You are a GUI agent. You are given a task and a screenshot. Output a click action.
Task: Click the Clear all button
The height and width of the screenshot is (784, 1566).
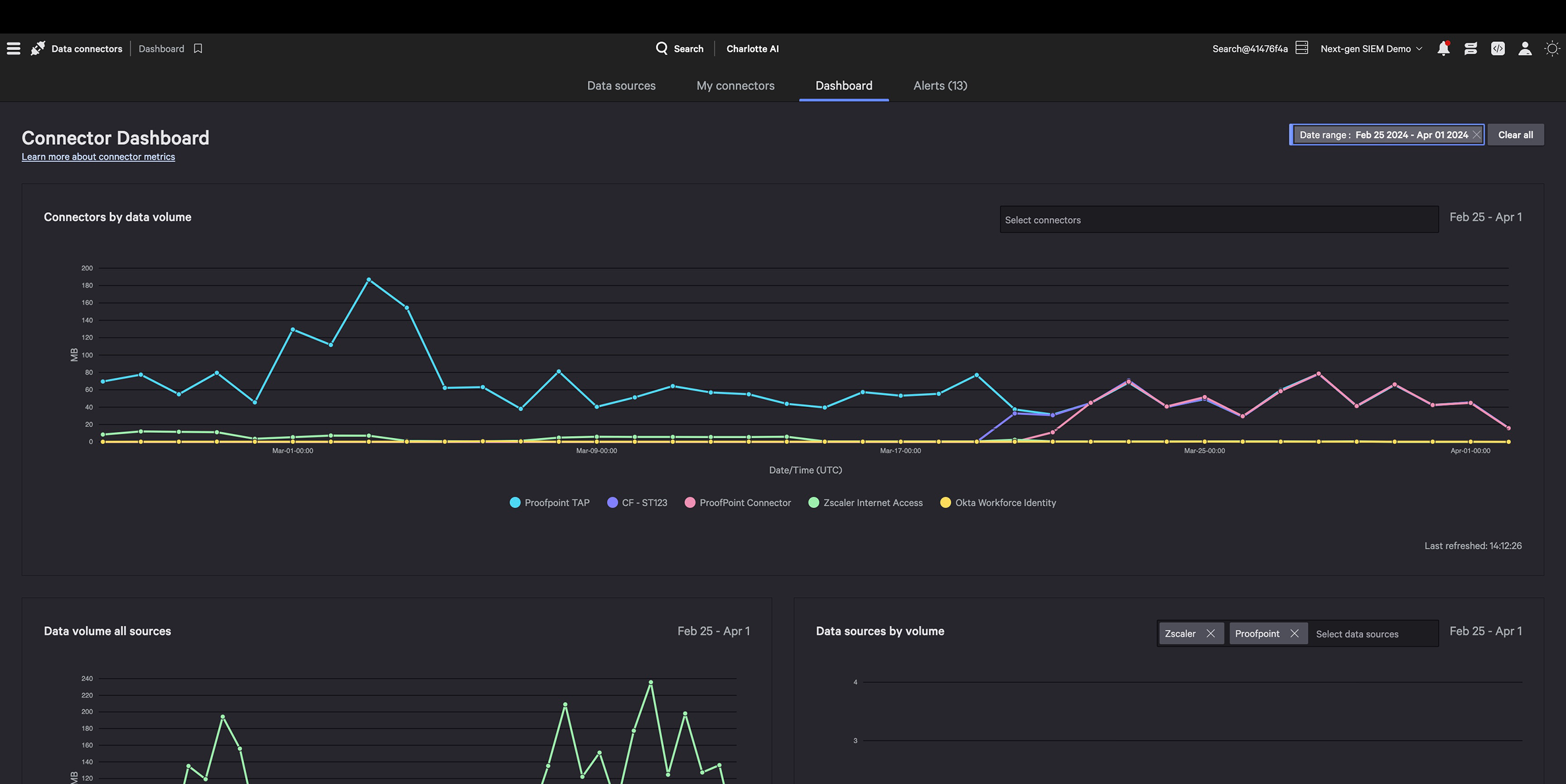(x=1515, y=135)
